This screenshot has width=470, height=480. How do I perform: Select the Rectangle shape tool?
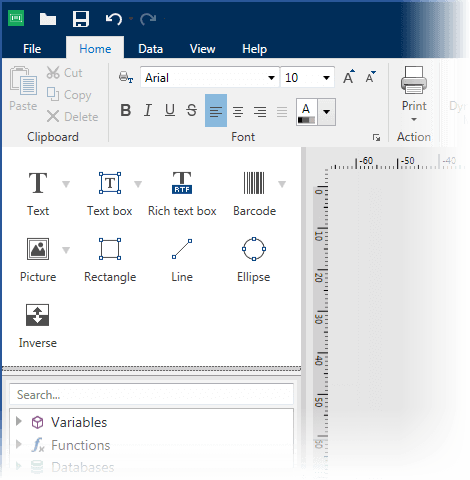[110, 259]
